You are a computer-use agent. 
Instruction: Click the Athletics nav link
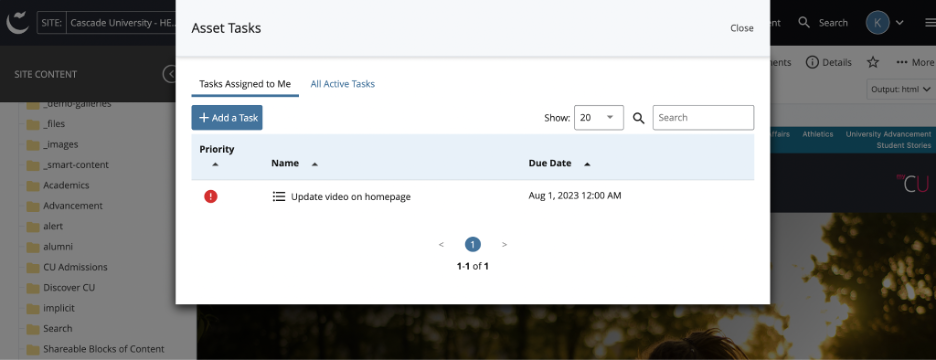tap(818, 134)
